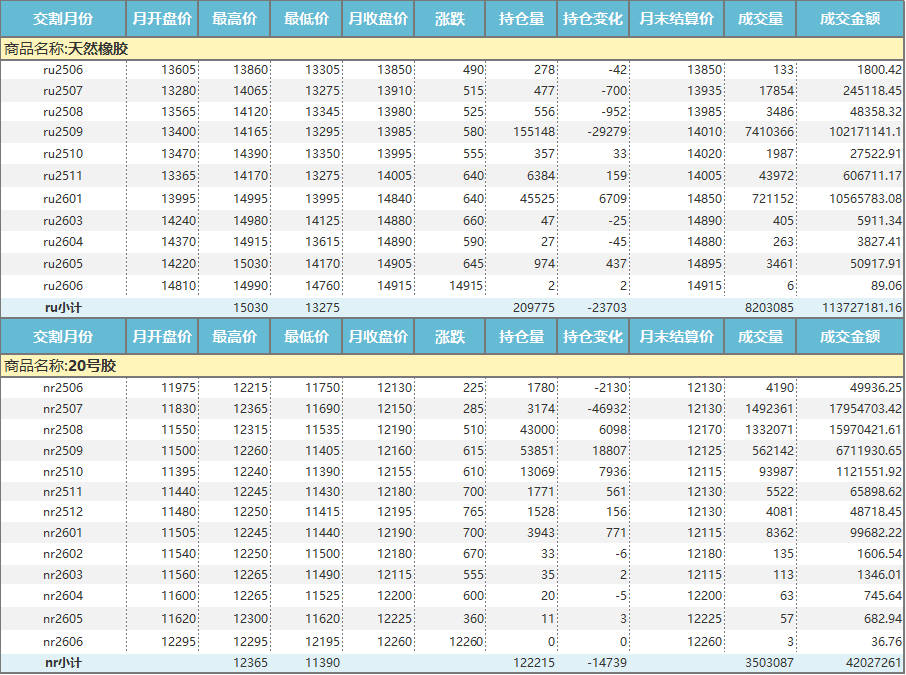Image resolution: width=906 pixels, height=675 pixels.
Task: Click 最高价 column header in 天然橡胶 table
Action: (x=234, y=18)
